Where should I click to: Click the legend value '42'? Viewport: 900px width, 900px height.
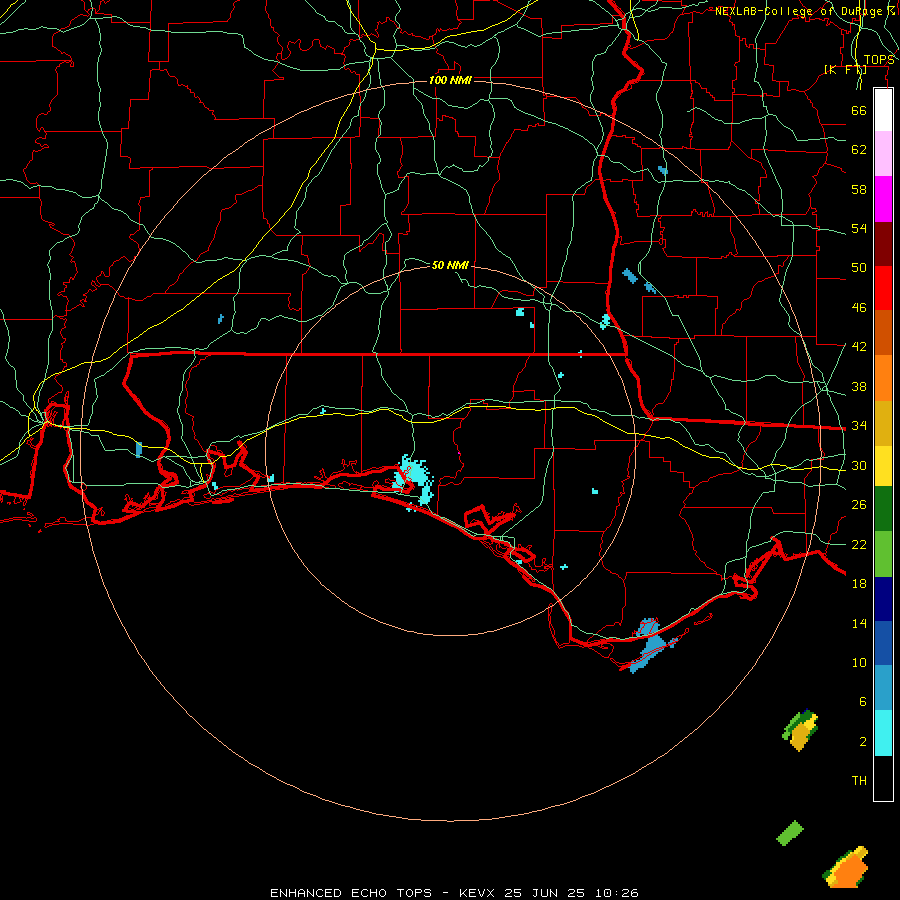click(859, 347)
